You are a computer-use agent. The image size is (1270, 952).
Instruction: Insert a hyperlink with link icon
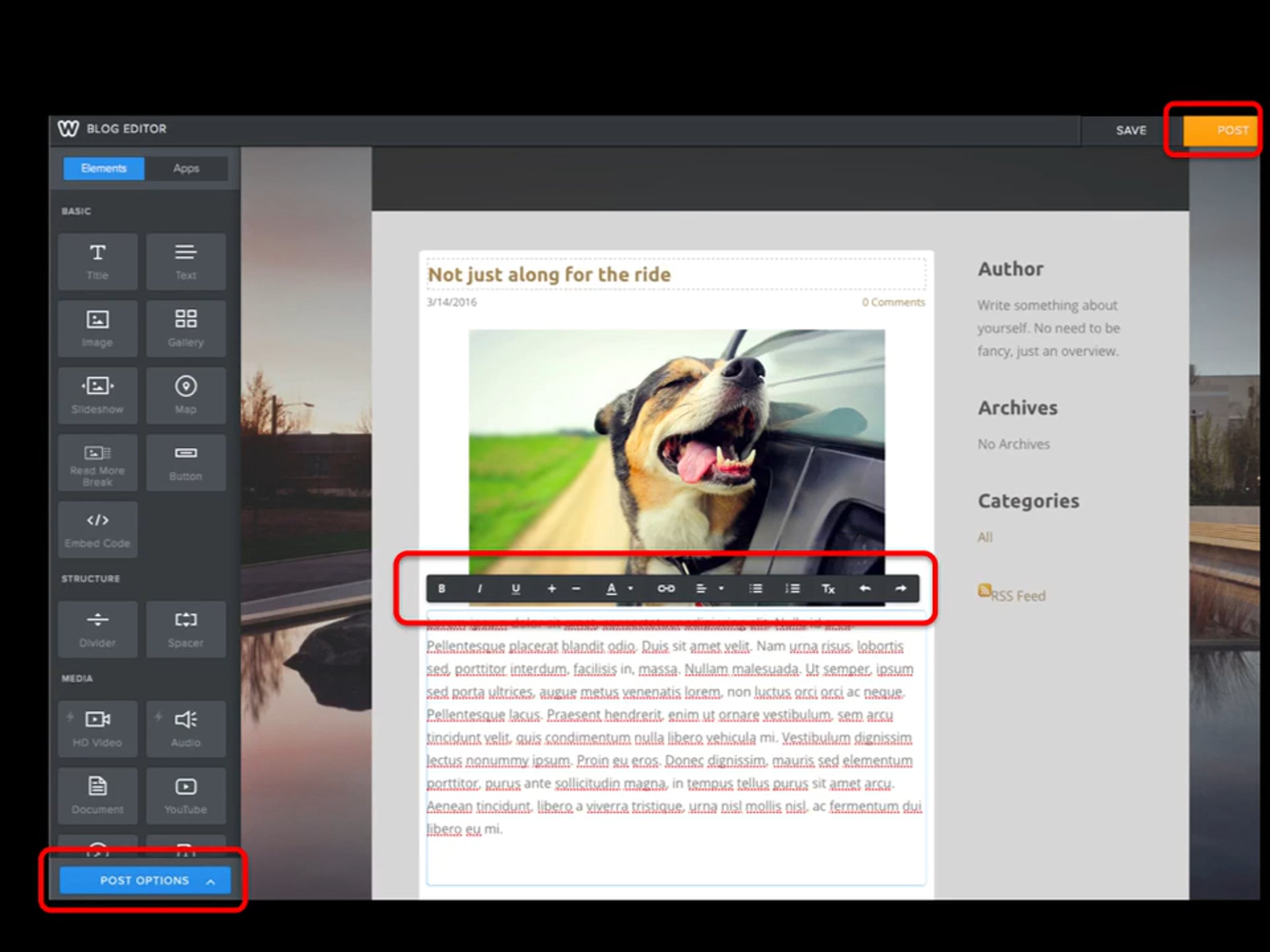pyautogui.click(x=666, y=588)
